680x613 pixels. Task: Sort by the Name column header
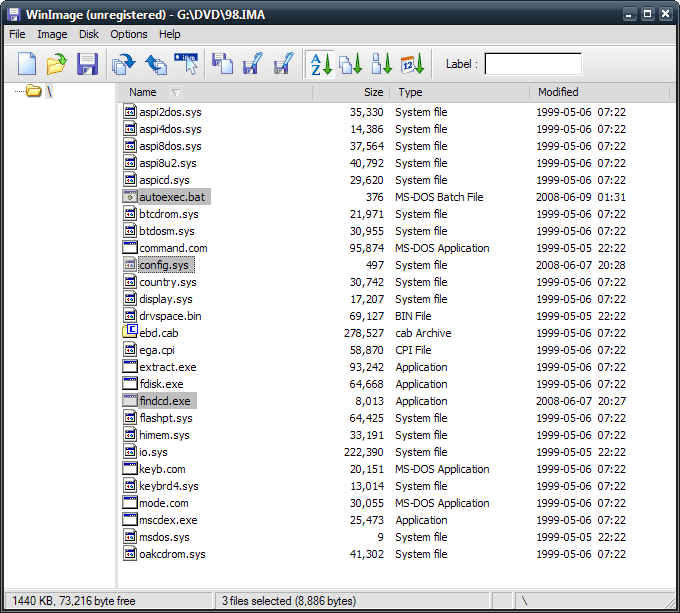[x=143, y=92]
